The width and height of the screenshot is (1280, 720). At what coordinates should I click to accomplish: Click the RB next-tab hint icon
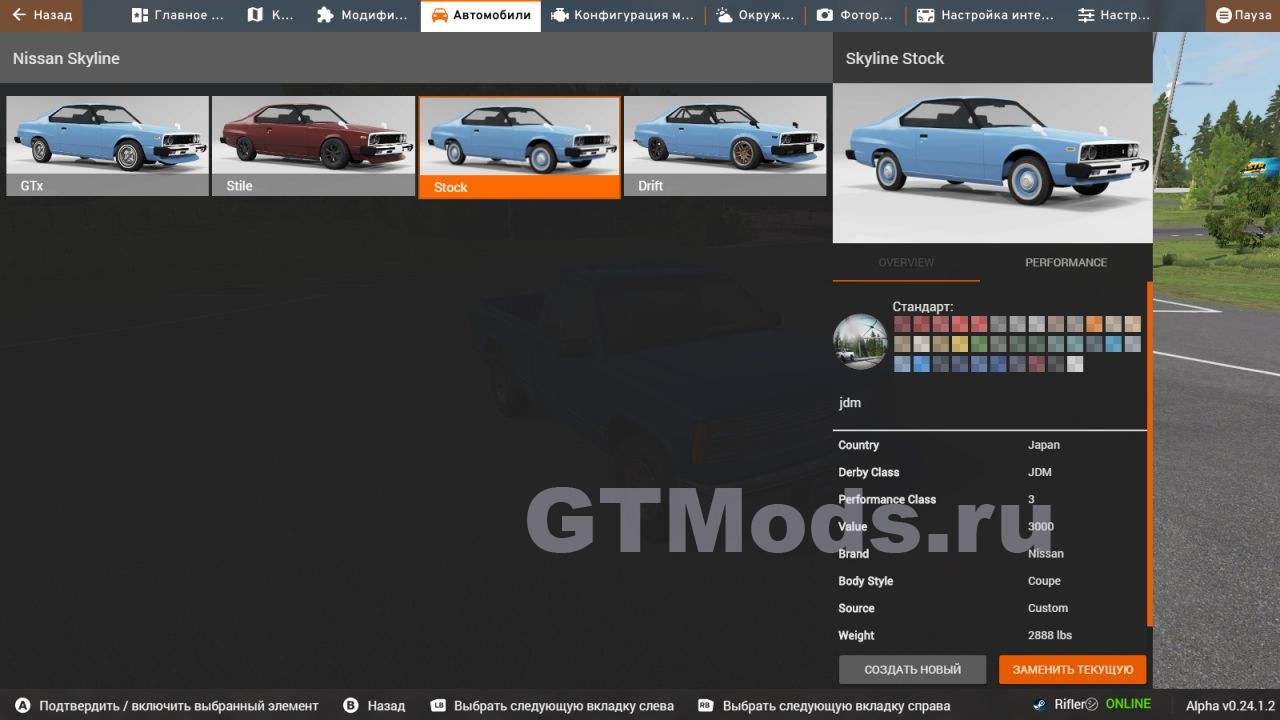(706, 705)
